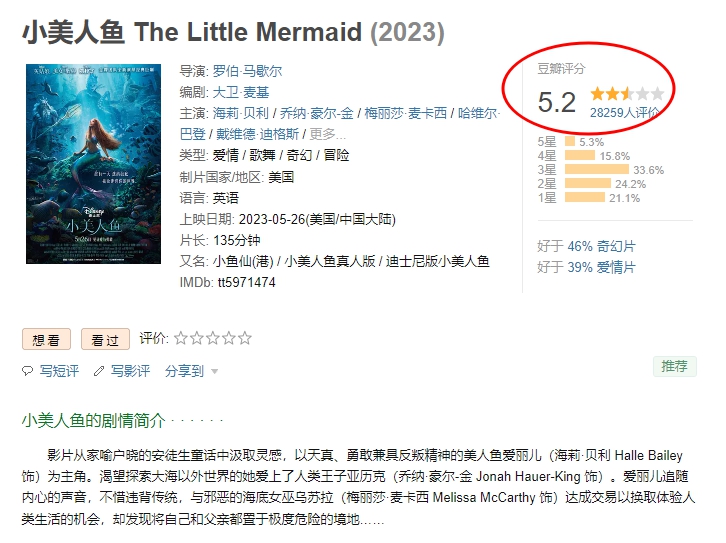The height and width of the screenshot is (543, 726).
Task: Open the 写短评 short review link
Action: click(59, 371)
